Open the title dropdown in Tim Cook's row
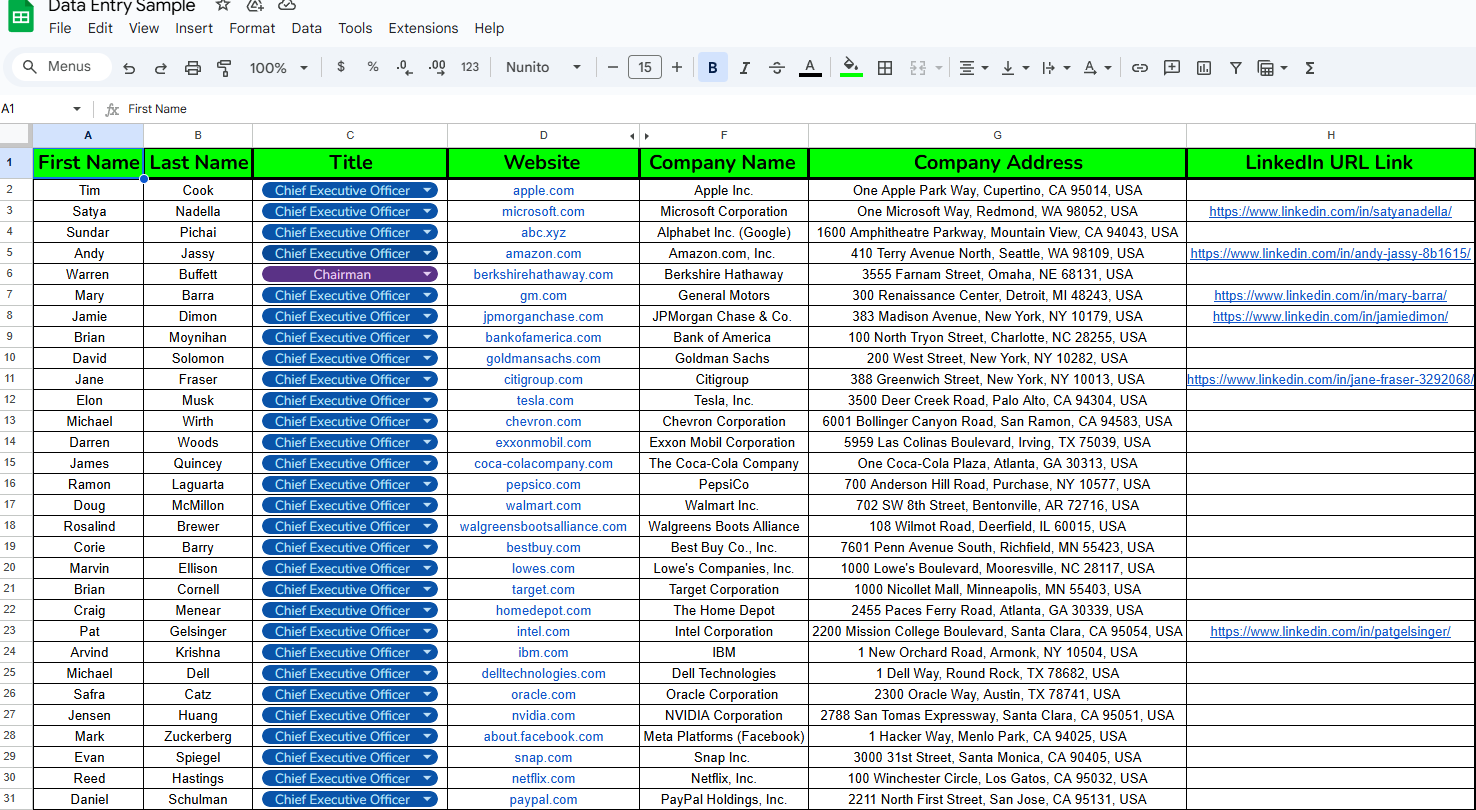Image resolution: width=1476 pixels, height=810 pixels. pyautogui.click(x=429, y=190)
